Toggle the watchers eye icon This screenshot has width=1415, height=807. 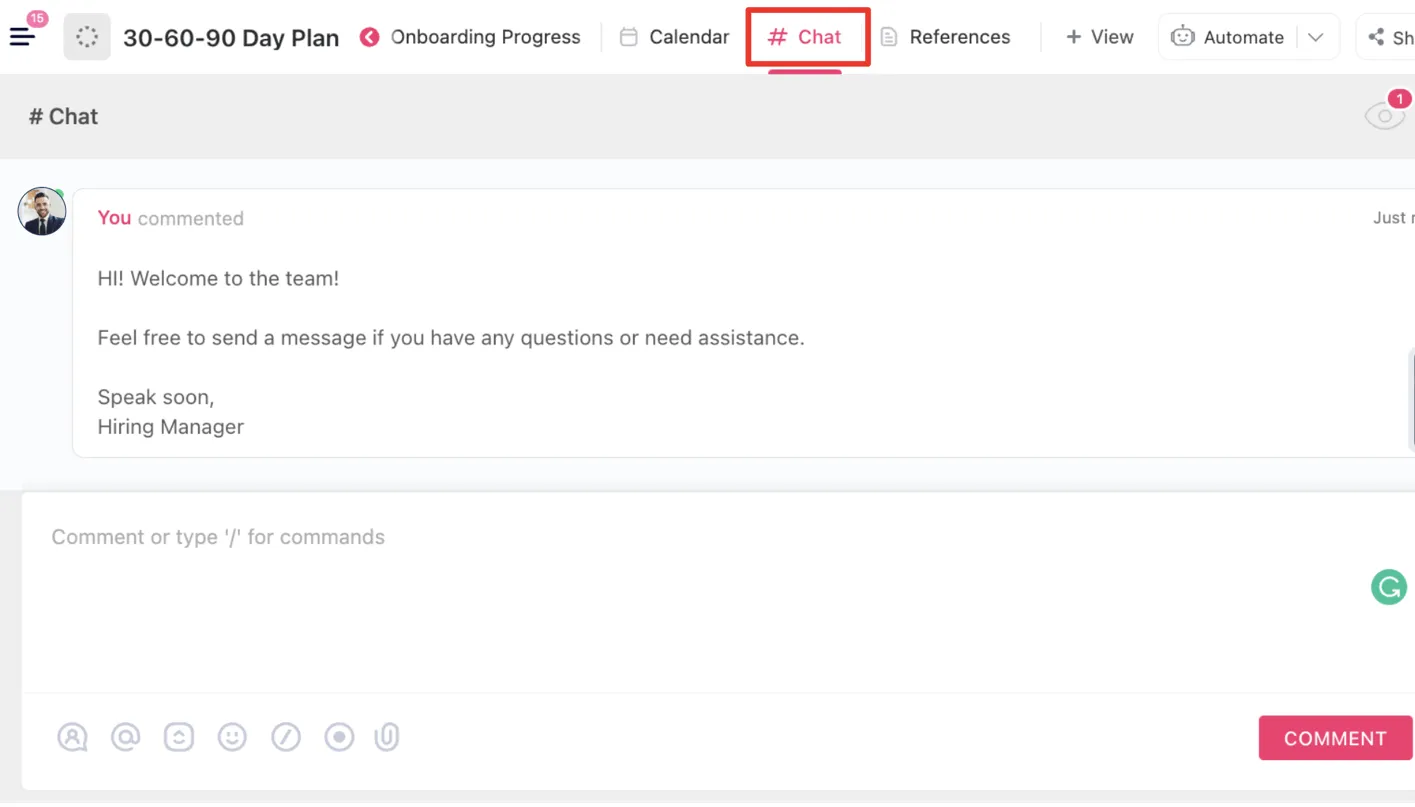point(1385,116)
